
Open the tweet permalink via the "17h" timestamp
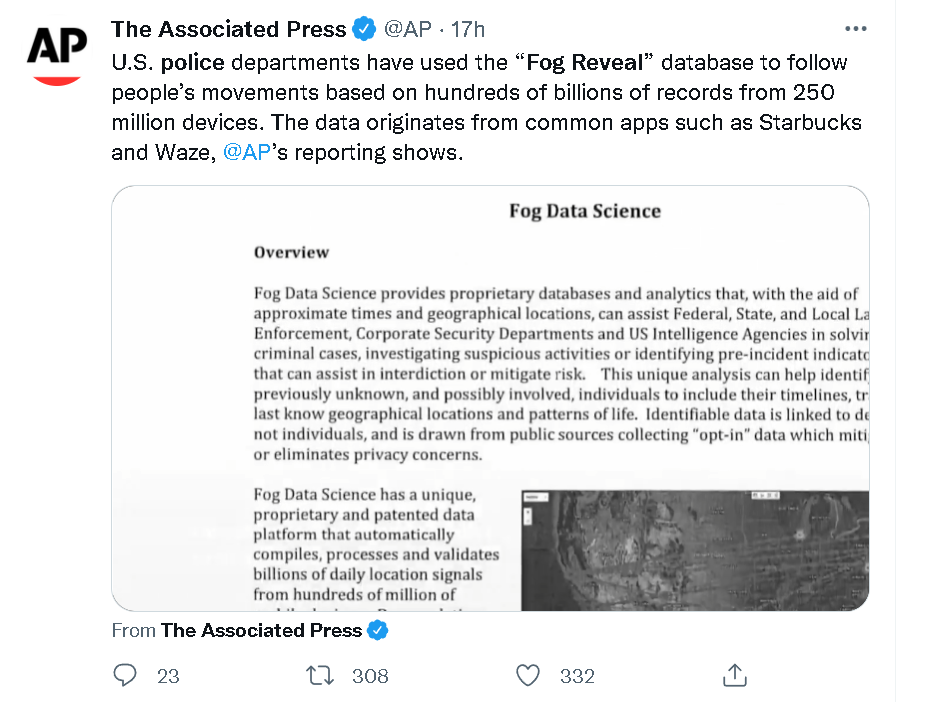pyautogui.click(x=467, y=29)
